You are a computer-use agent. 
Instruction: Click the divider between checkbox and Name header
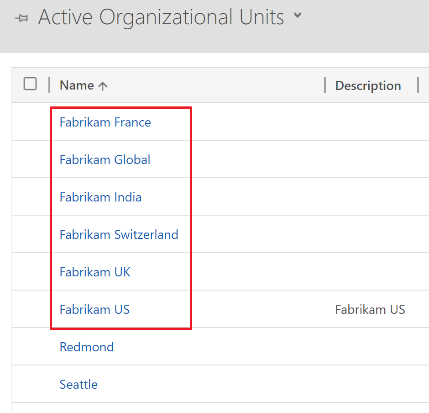(x=49, y=85)
